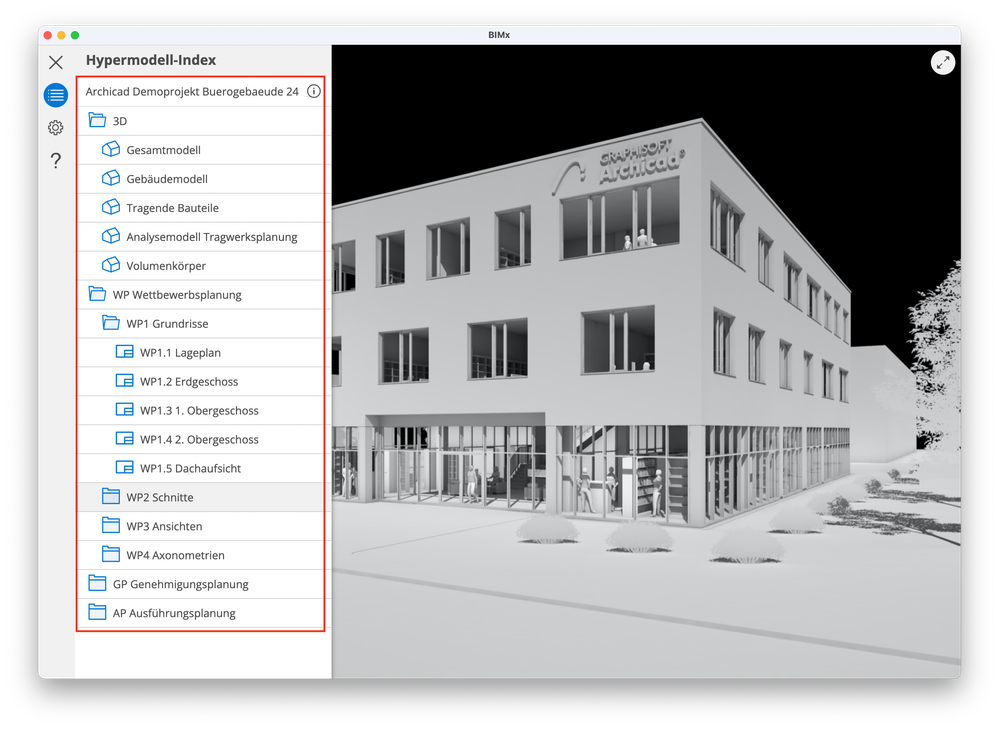Click cube icon next to Analysemodell Tragwerksplanung

coord(111,236)
